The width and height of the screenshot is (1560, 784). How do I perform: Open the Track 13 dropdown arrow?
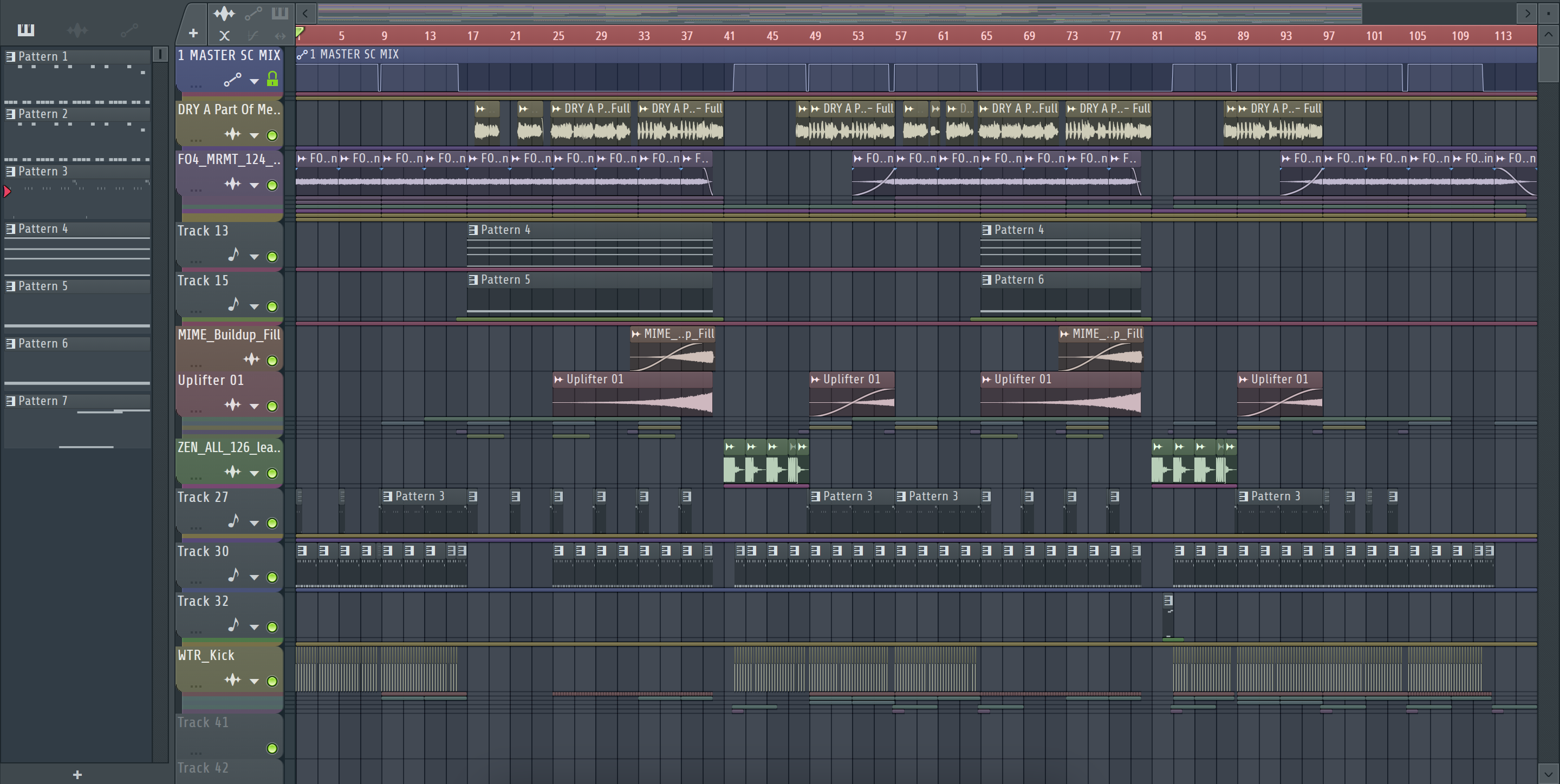click(x=255, y=257)
